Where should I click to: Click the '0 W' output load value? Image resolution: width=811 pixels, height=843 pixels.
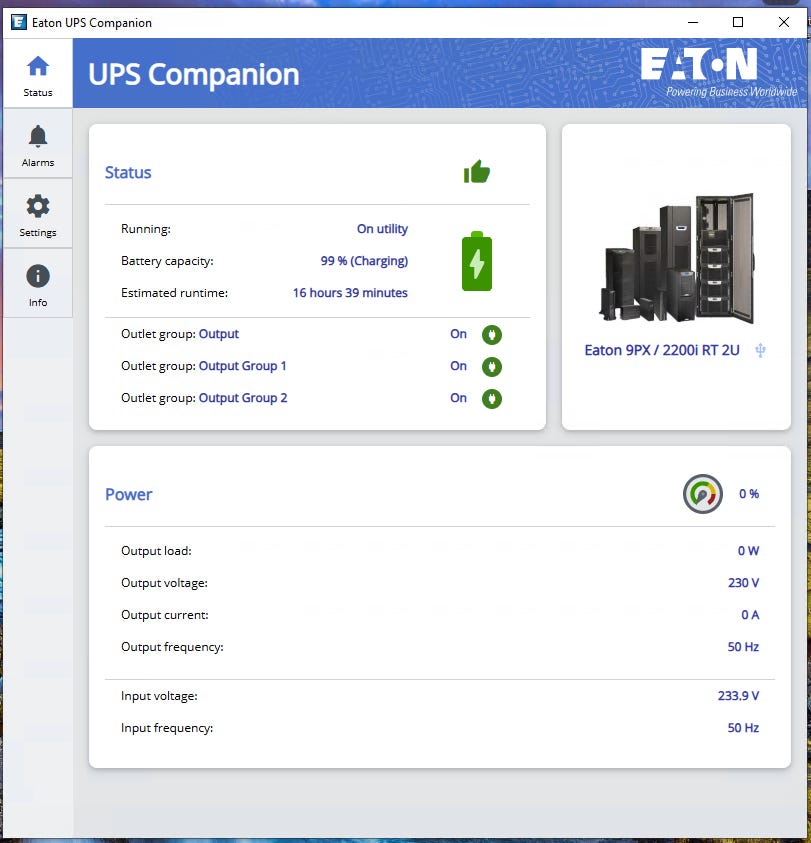[x=748, y=551]
